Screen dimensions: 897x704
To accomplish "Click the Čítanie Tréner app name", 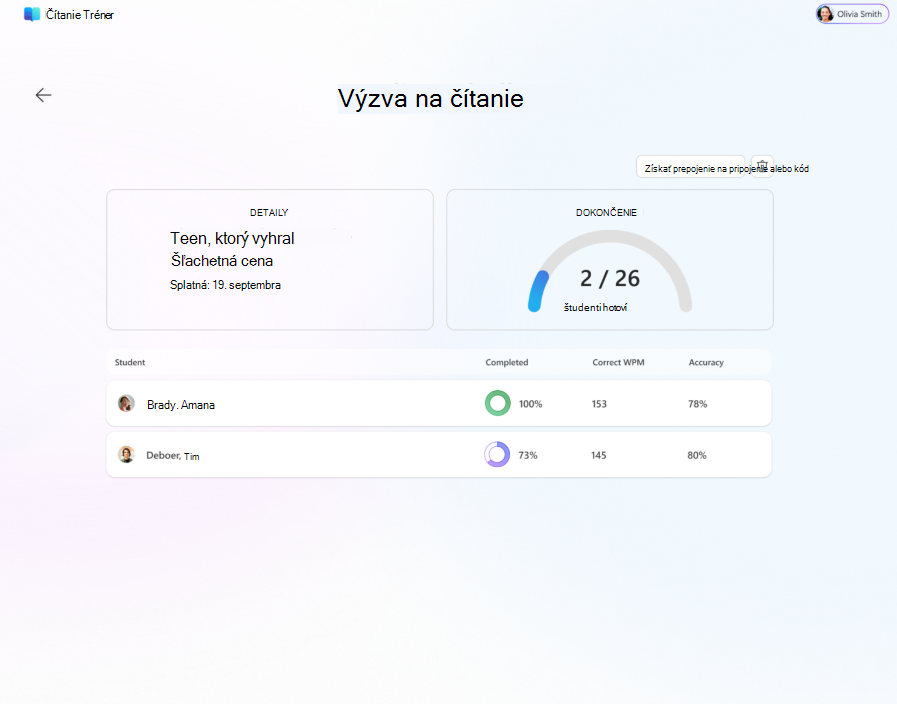I will (80, 15).
